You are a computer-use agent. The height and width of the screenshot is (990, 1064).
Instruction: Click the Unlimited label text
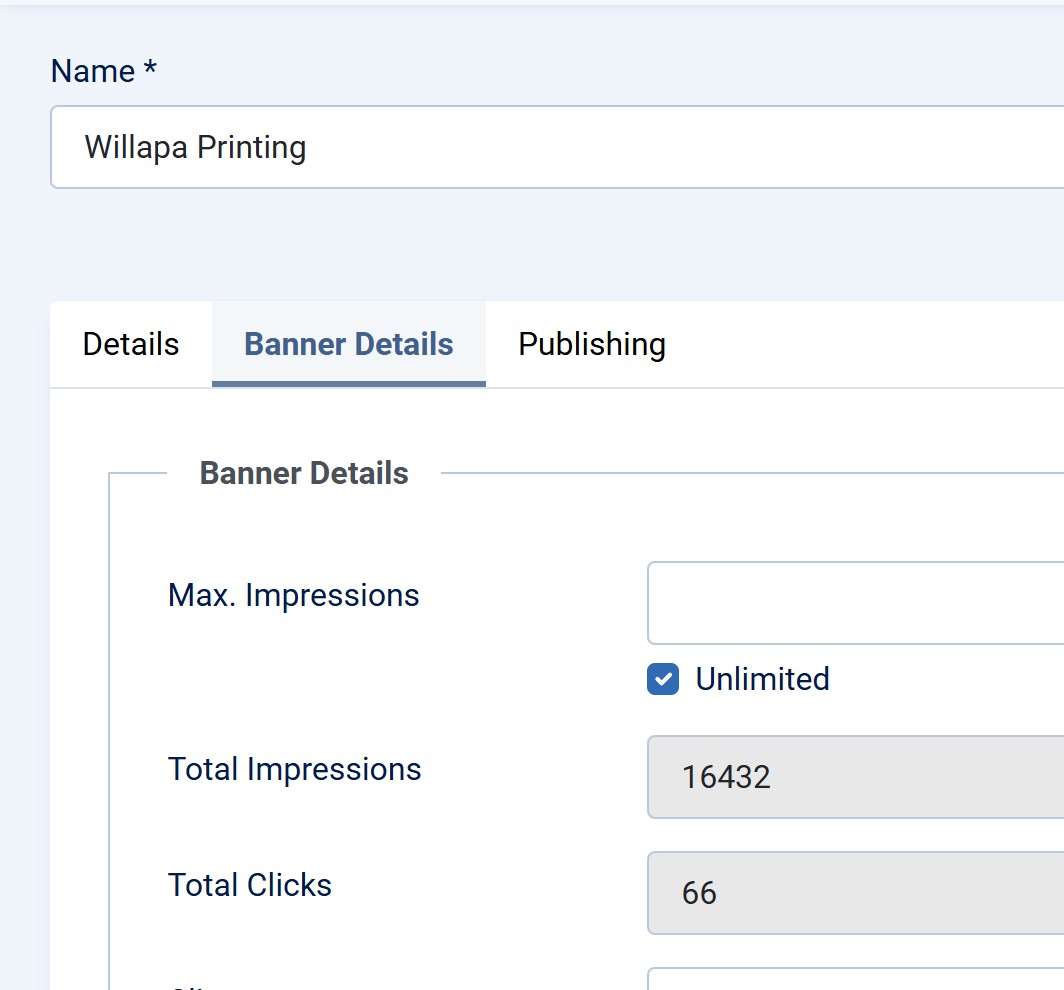click(x=762, y=679)
